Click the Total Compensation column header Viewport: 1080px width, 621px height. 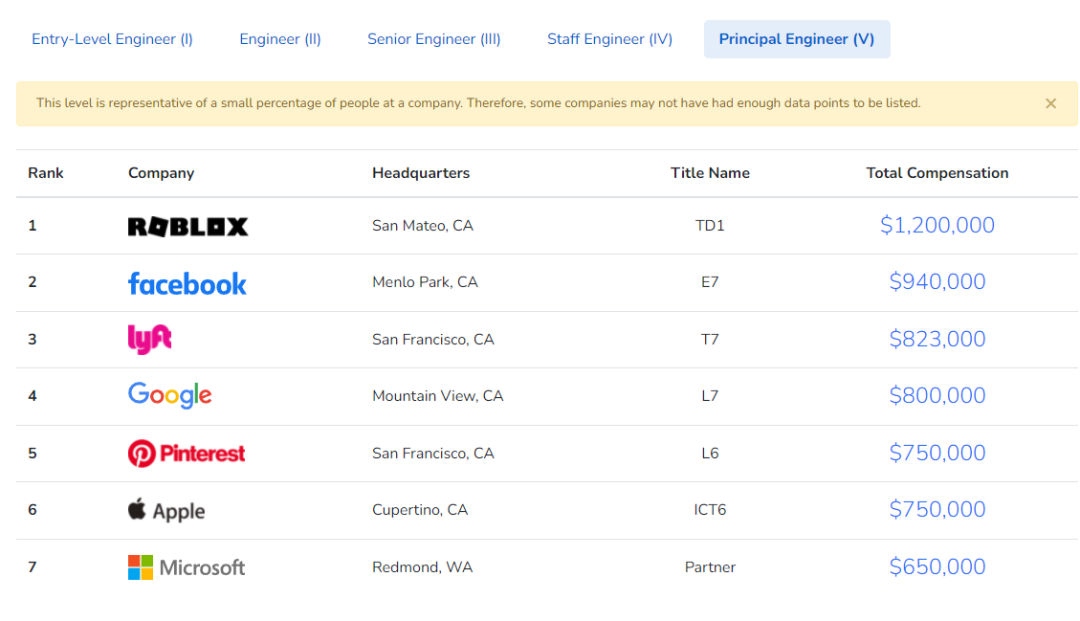point(937,173)
